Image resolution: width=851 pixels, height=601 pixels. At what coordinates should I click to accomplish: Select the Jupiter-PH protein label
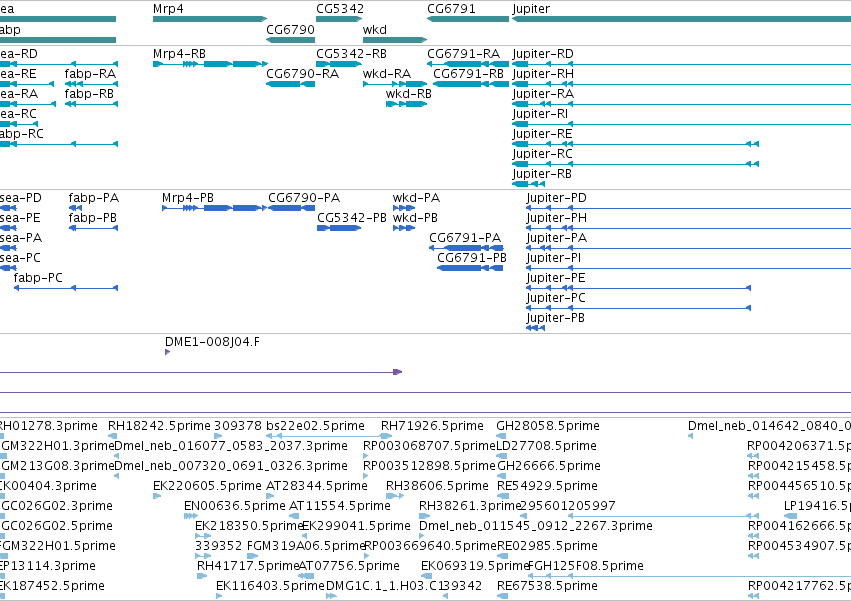(x=556, y=218)
